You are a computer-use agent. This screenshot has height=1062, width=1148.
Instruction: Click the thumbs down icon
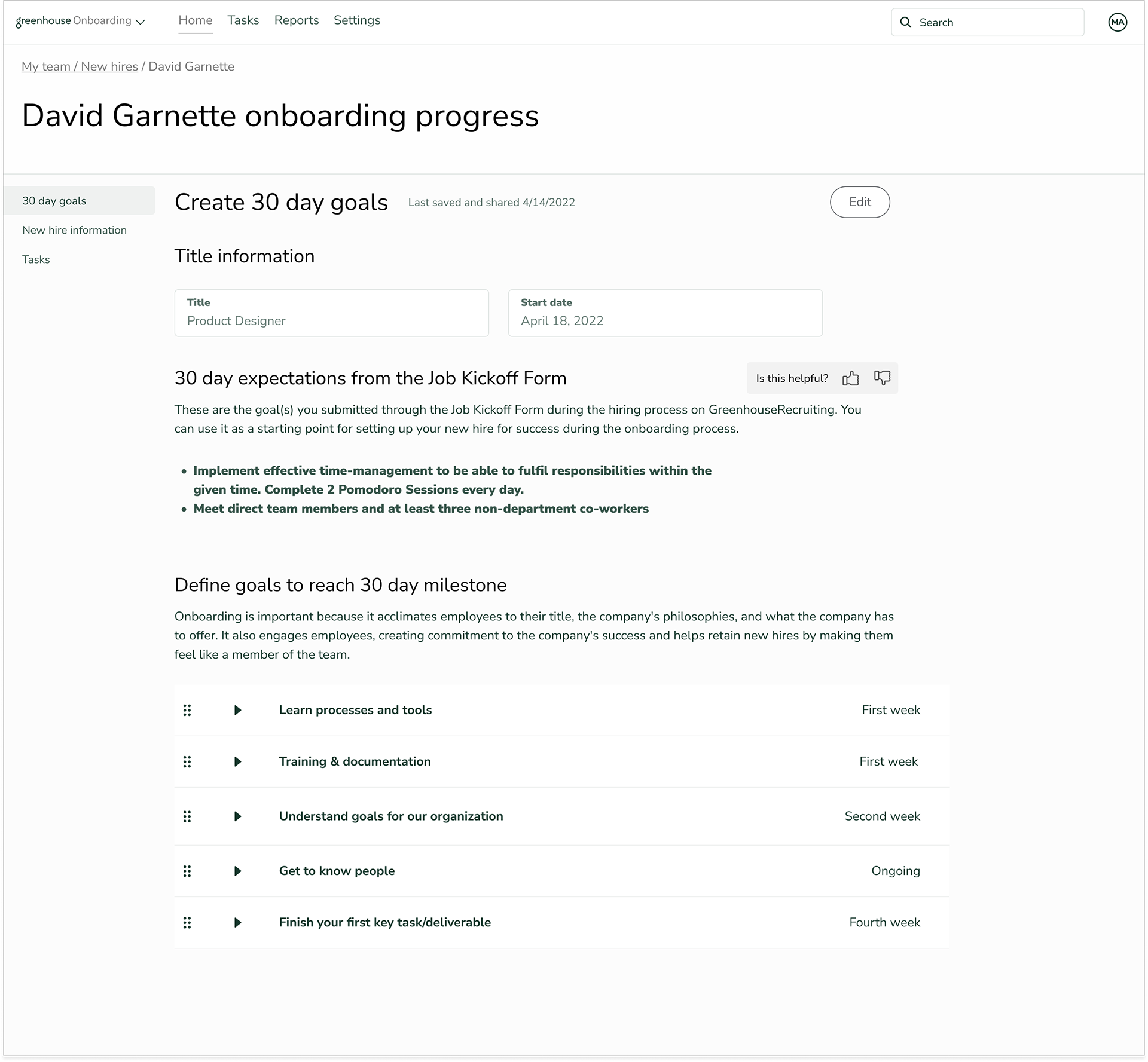tap(882, 378)
